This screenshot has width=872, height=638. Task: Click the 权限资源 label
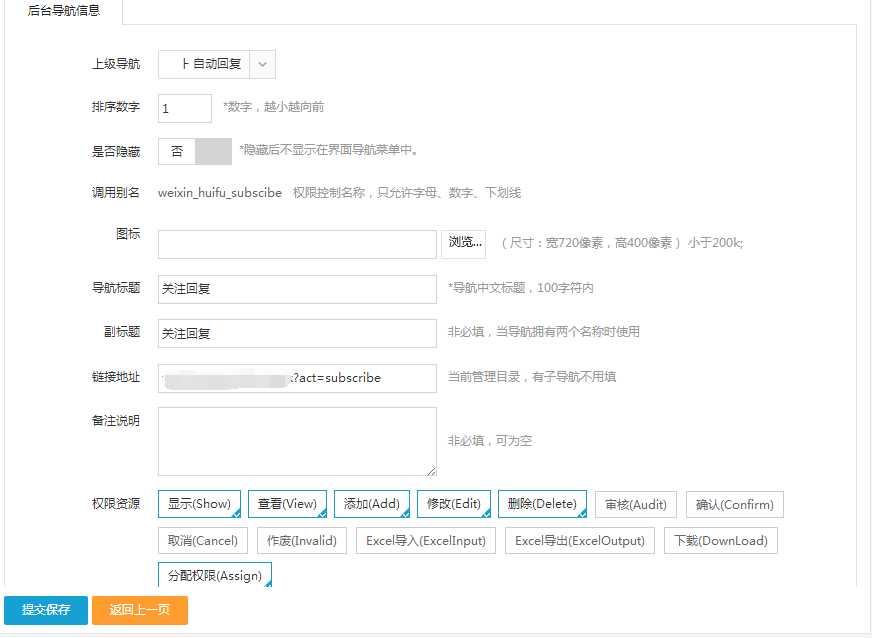tap(116, 504)
